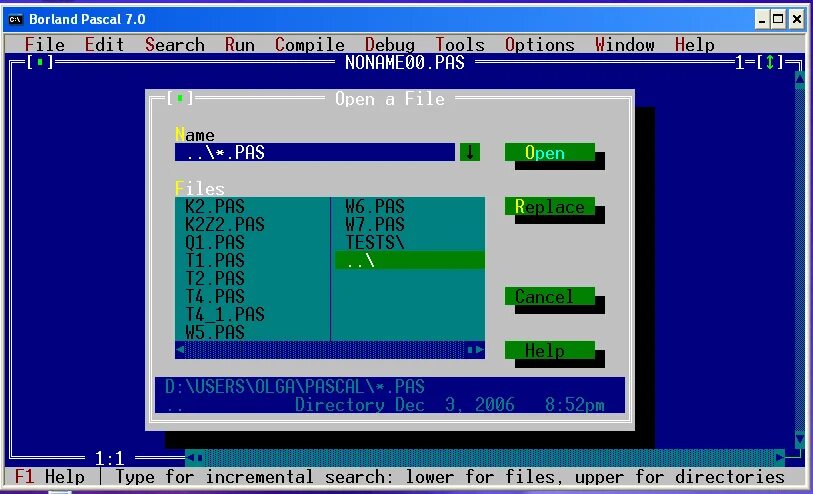Click the Replace button
This screenshot has height=494, width=813.
click(550, 206)
